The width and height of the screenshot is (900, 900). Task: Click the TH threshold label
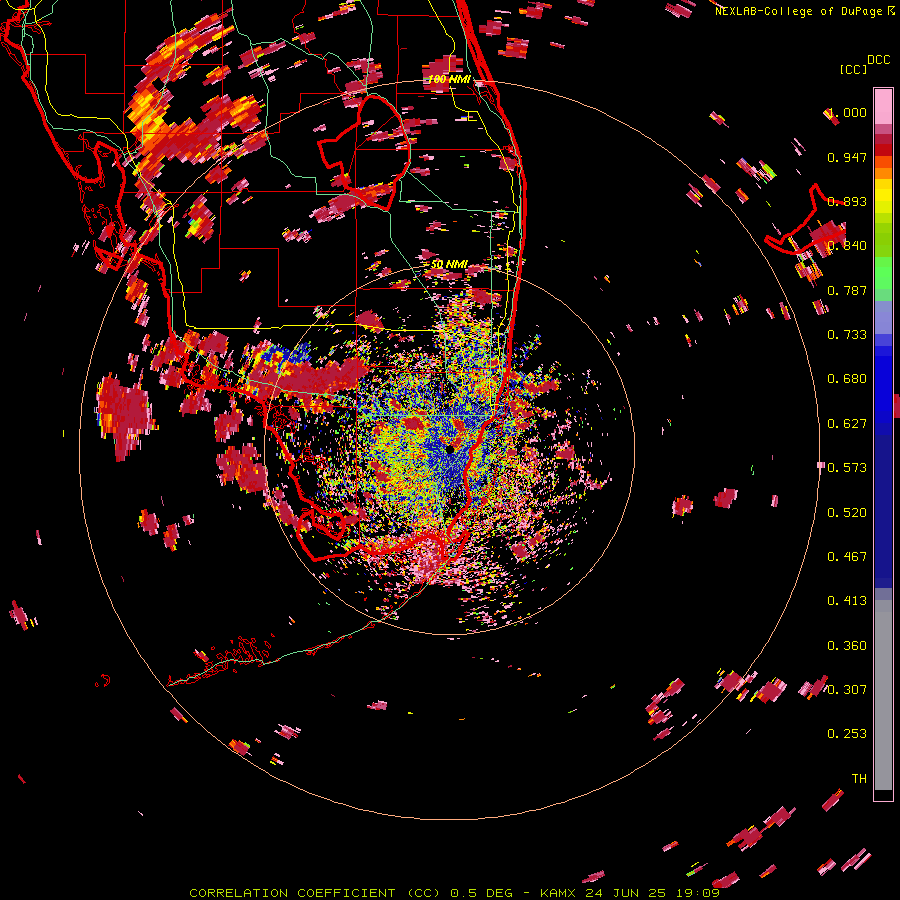pos(859,779)
